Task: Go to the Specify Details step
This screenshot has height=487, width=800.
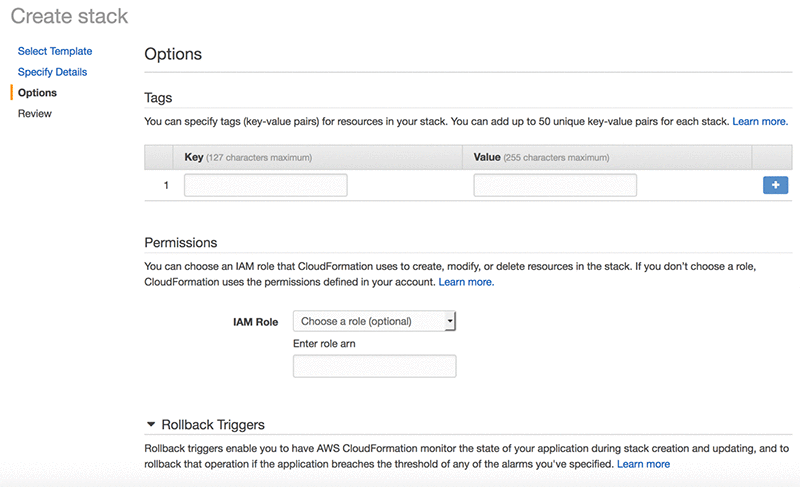Action: tap(52, 72)
